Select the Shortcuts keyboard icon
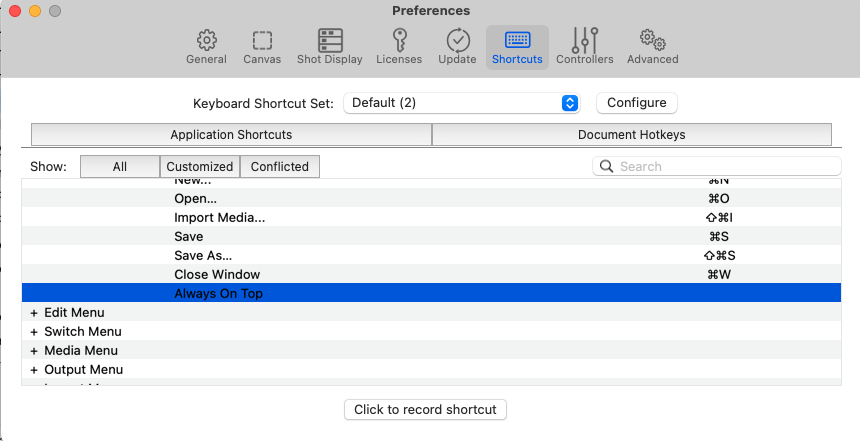860x441 pixels. (x=517, y=40)
